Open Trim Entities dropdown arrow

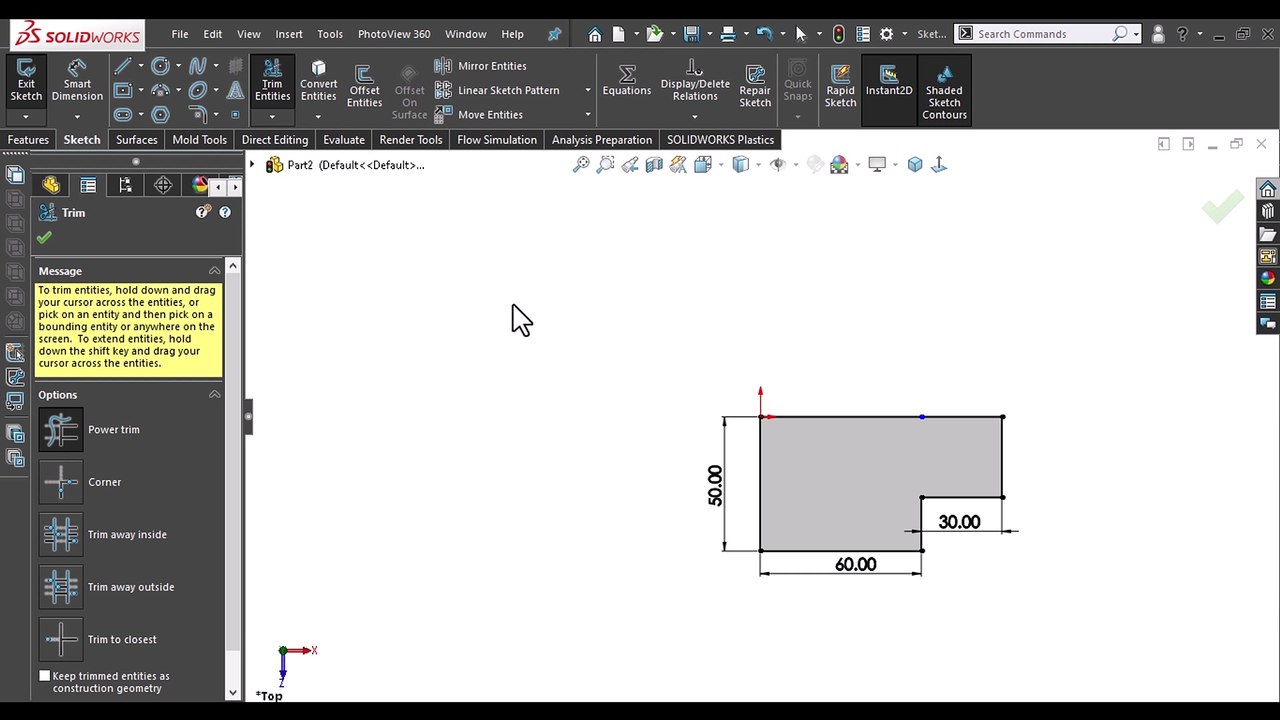(272, 117)
